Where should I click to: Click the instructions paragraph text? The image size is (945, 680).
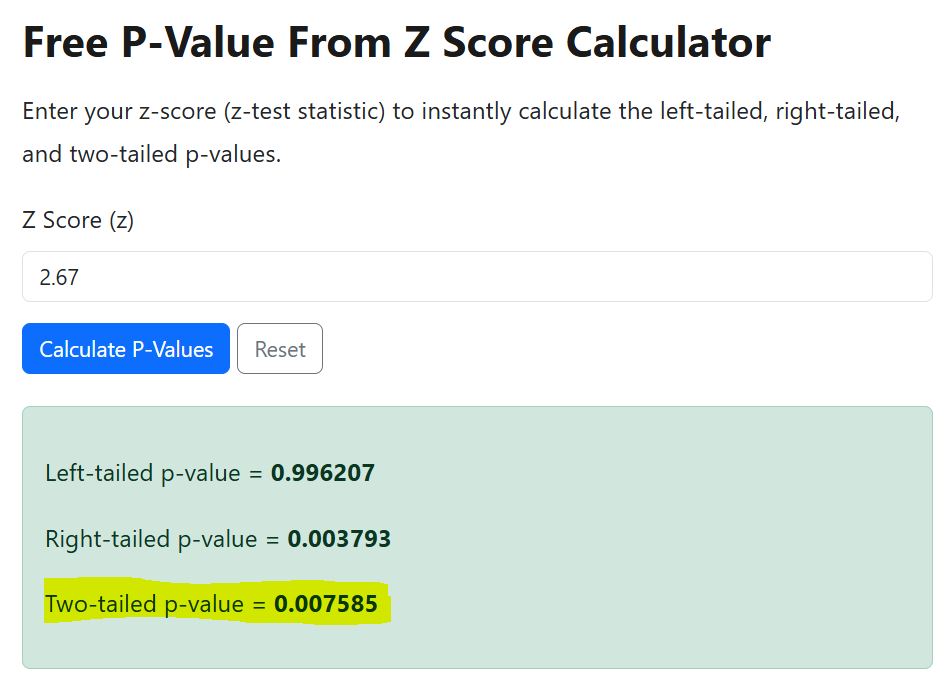pos(460,111)
